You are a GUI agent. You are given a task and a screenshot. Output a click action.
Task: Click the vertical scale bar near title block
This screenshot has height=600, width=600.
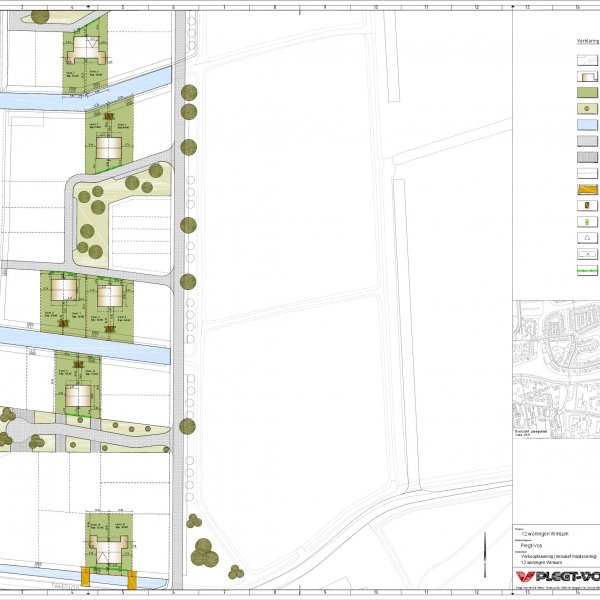(485, 554)
